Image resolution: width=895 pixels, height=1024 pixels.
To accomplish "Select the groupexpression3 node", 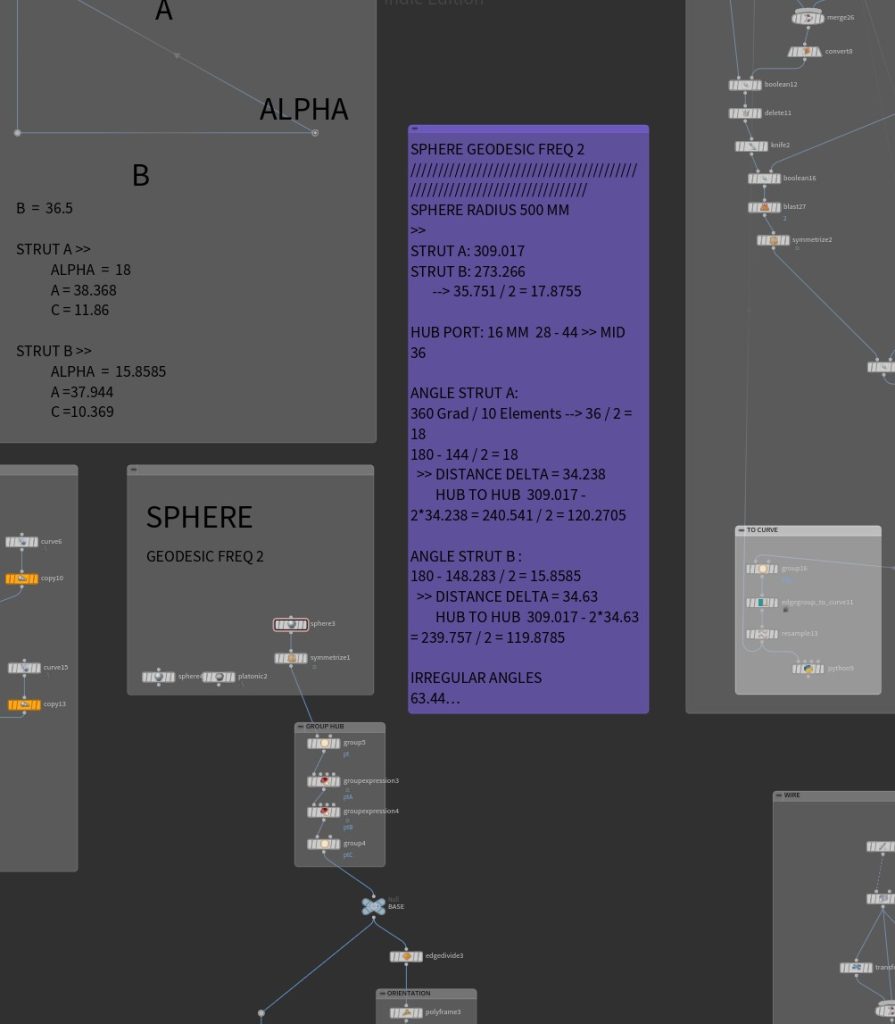I will click(x=324, y=781).
